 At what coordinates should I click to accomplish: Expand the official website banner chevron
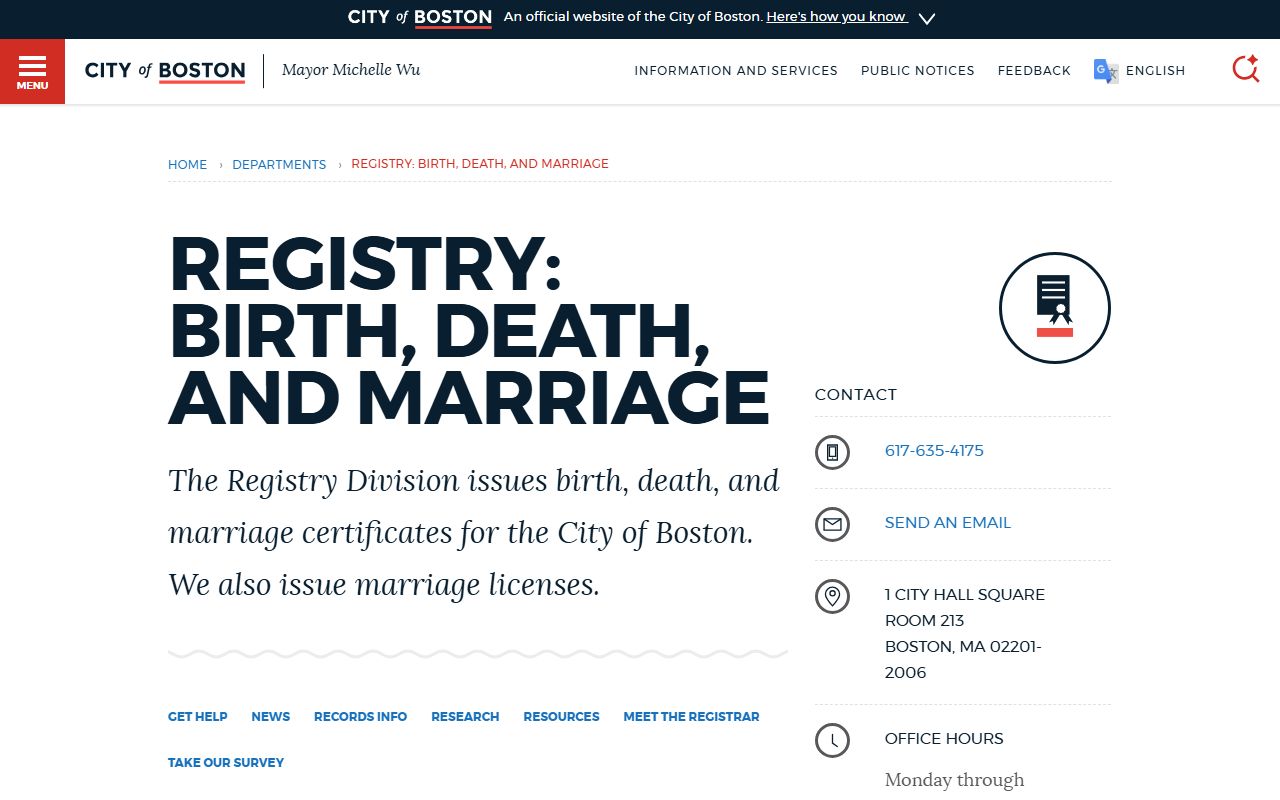pos(927,18)
